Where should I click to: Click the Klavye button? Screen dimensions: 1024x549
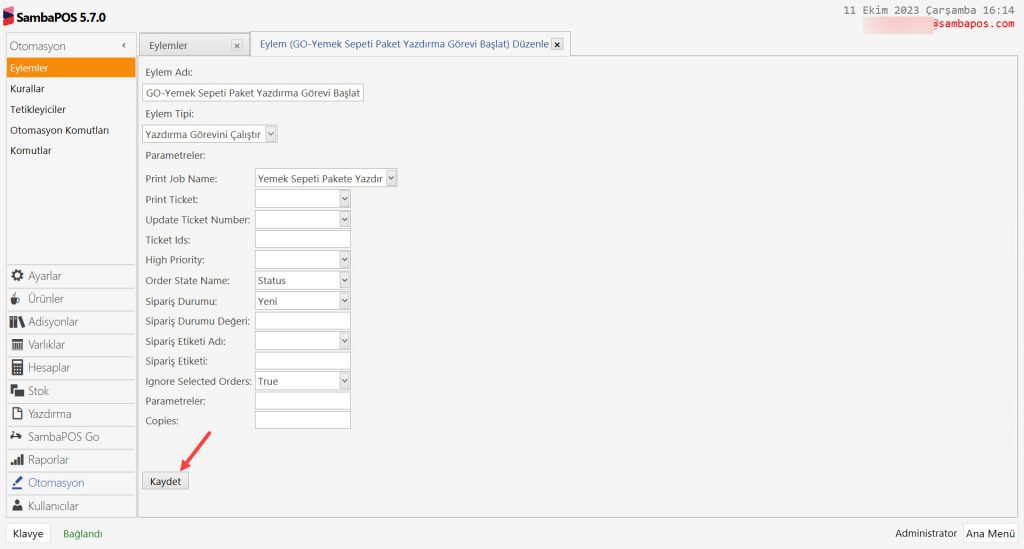coord(28,533)
